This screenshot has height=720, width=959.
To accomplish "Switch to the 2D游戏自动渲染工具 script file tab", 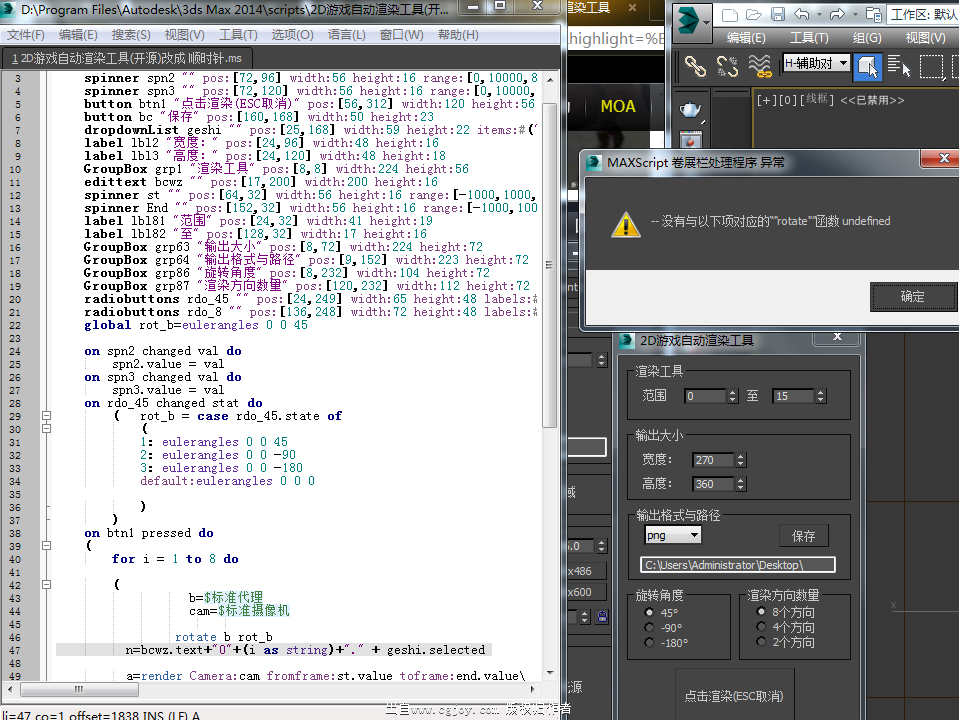I will click(x=127, y=59).
